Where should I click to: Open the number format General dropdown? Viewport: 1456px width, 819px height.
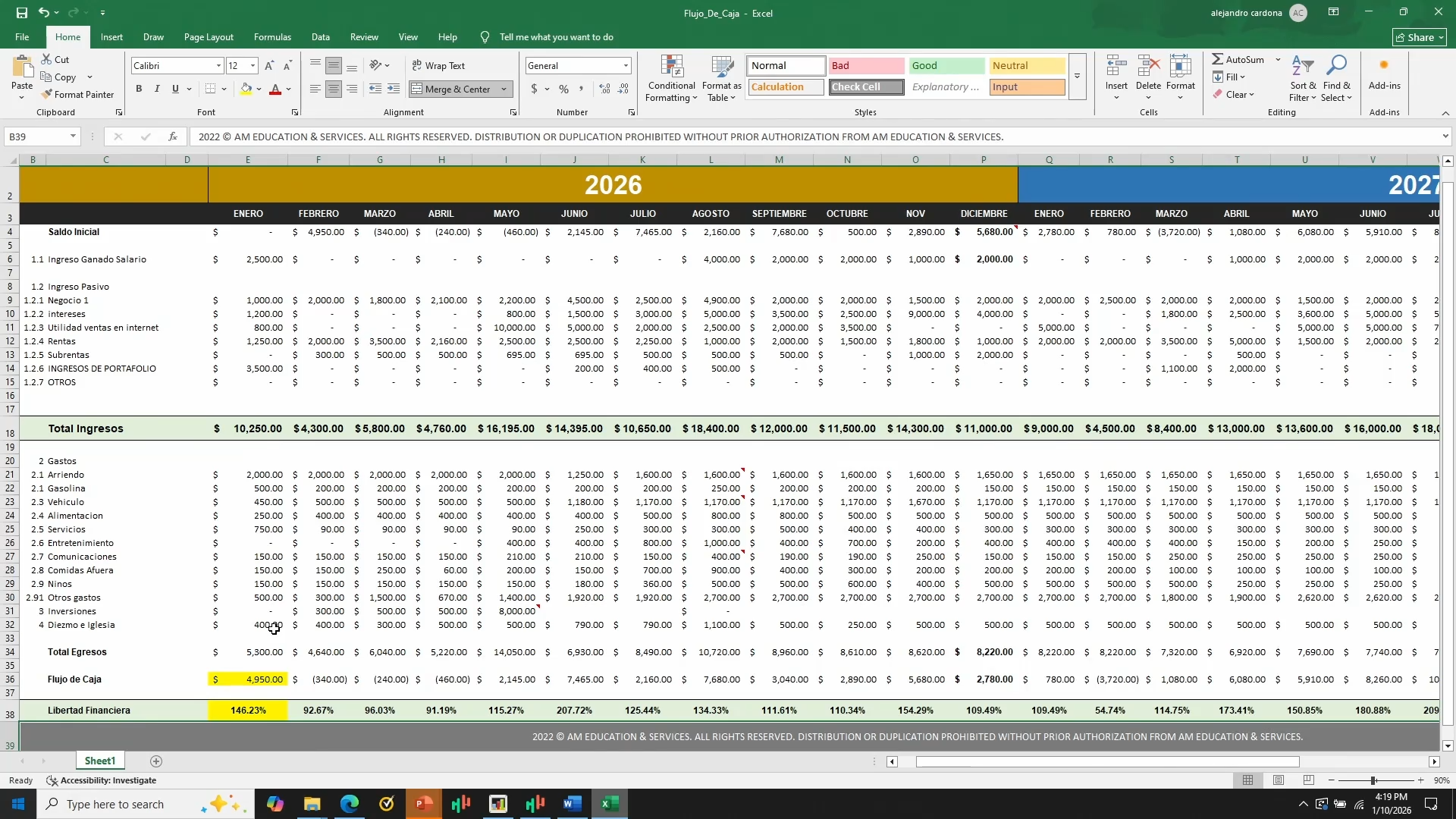[626, 66]
